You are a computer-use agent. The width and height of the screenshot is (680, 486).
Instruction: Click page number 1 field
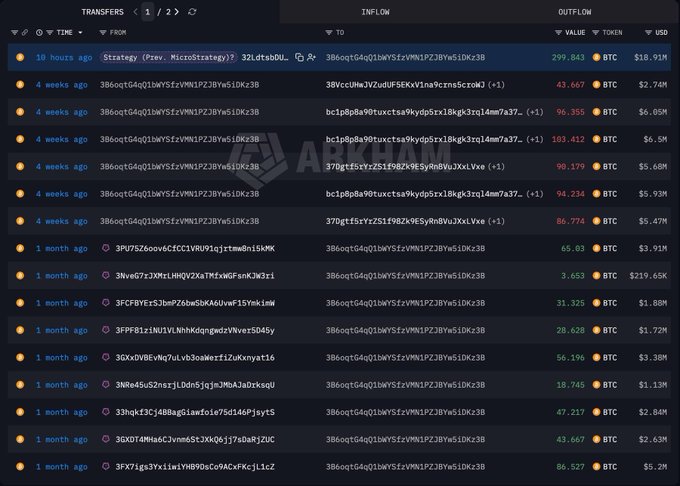(x=147, y=12)
